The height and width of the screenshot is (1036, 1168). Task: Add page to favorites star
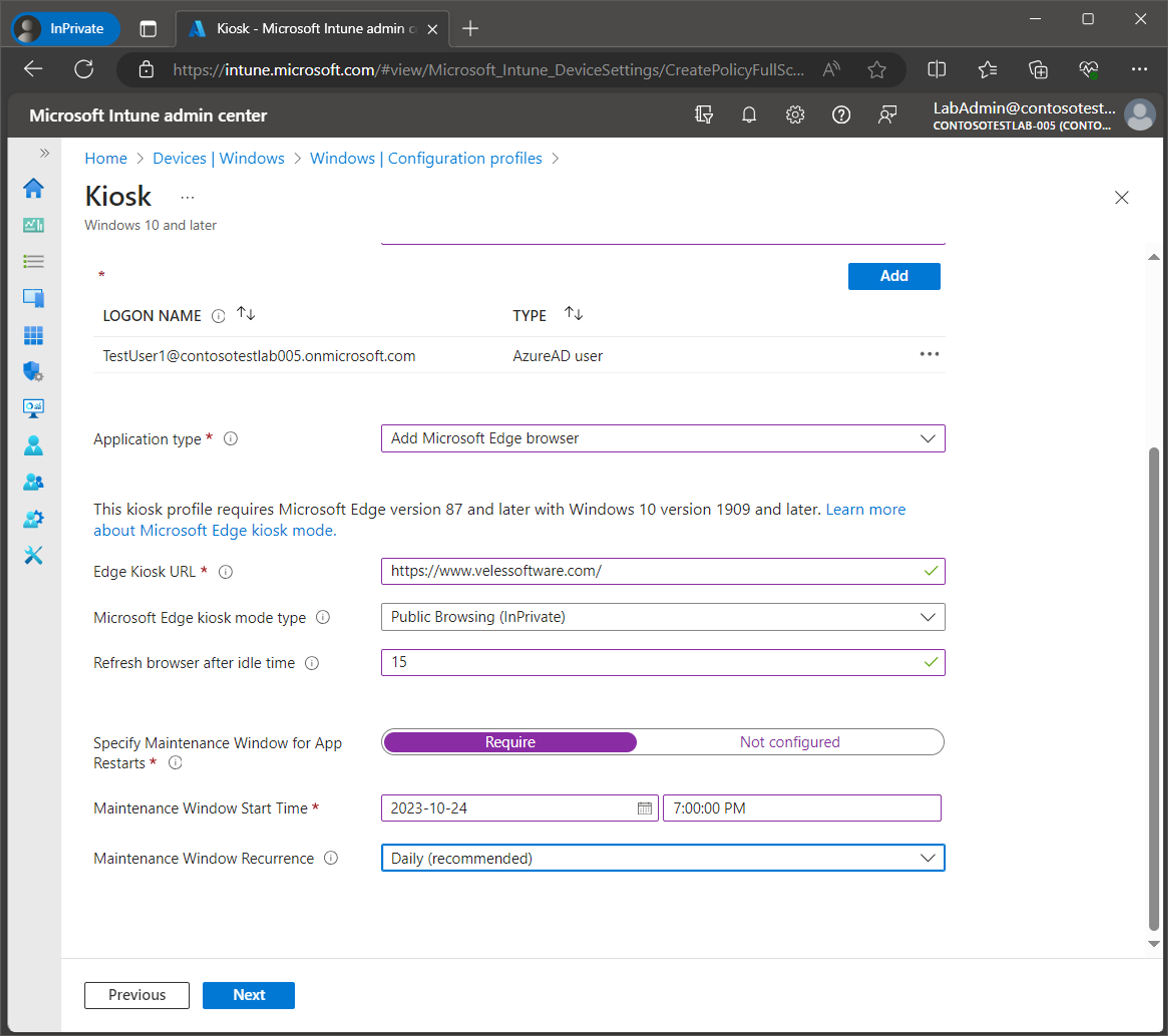[877, 70]
